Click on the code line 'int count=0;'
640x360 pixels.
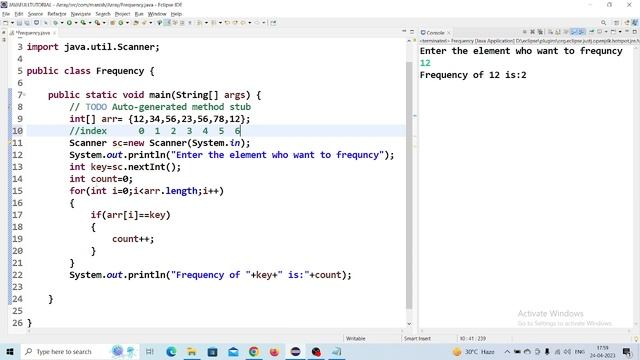click(101, 179)
